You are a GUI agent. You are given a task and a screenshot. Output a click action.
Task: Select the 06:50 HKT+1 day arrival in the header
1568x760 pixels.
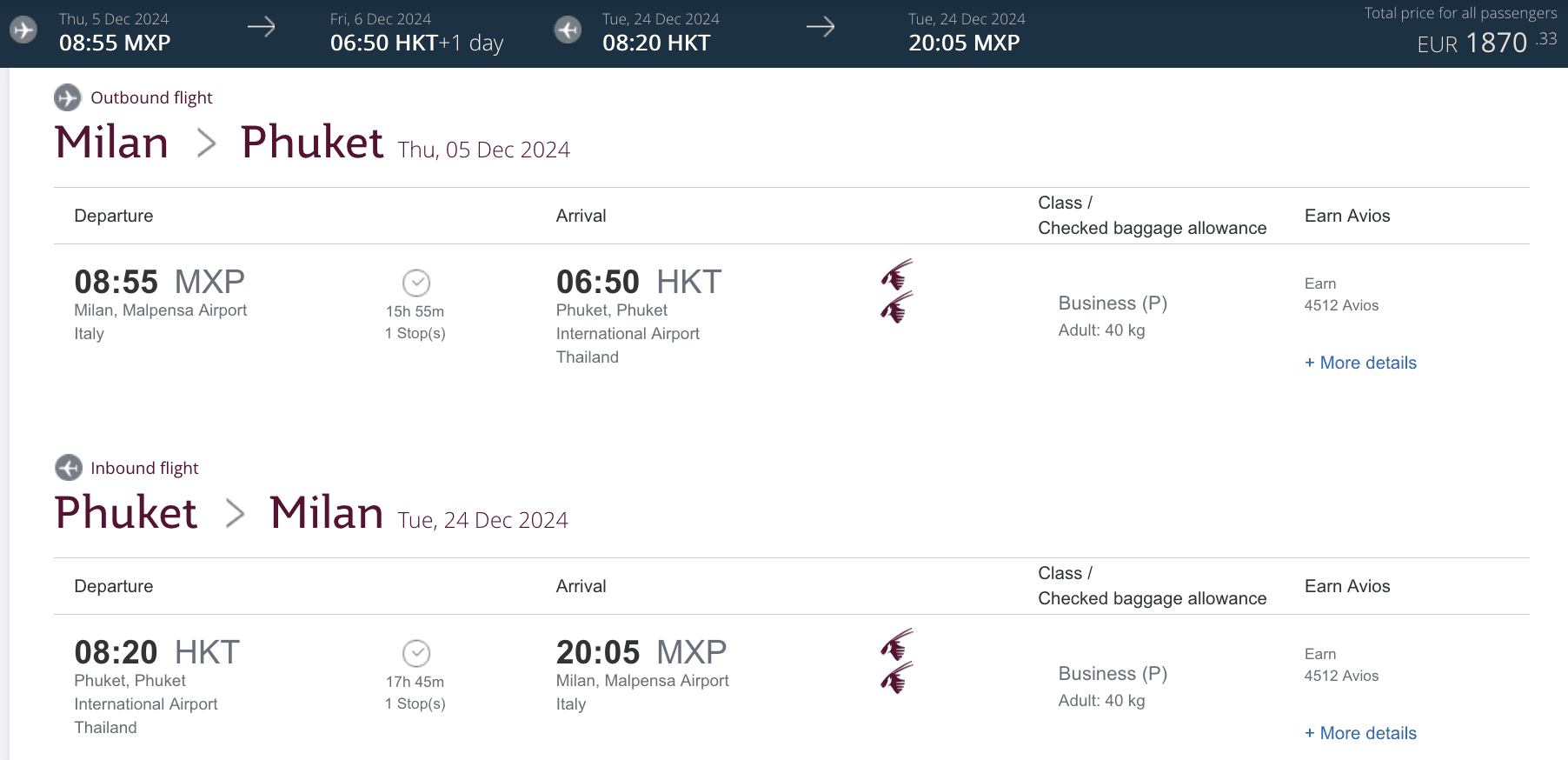point(416,43)
